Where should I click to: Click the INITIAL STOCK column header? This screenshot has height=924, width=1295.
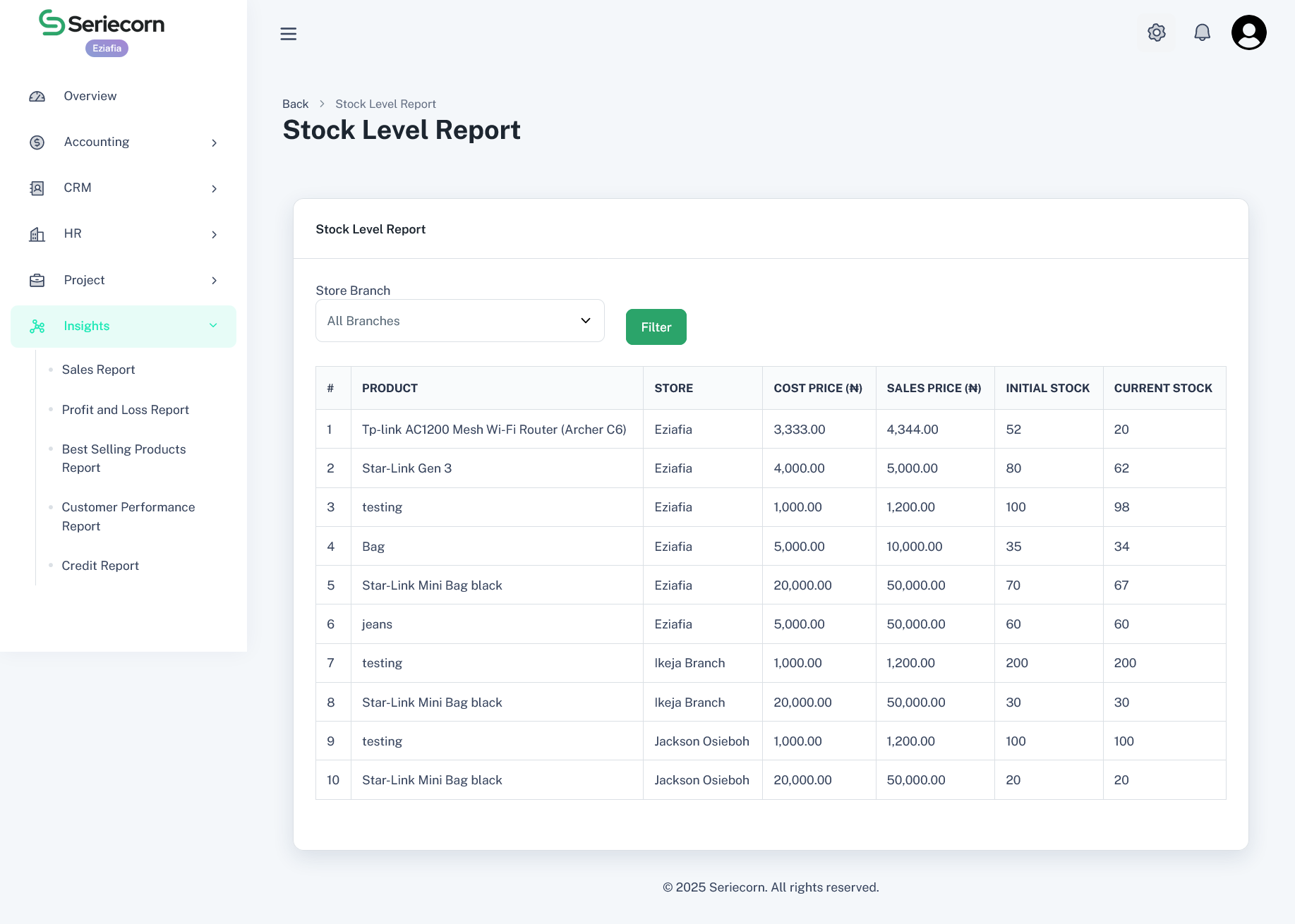coord(1047,388)
